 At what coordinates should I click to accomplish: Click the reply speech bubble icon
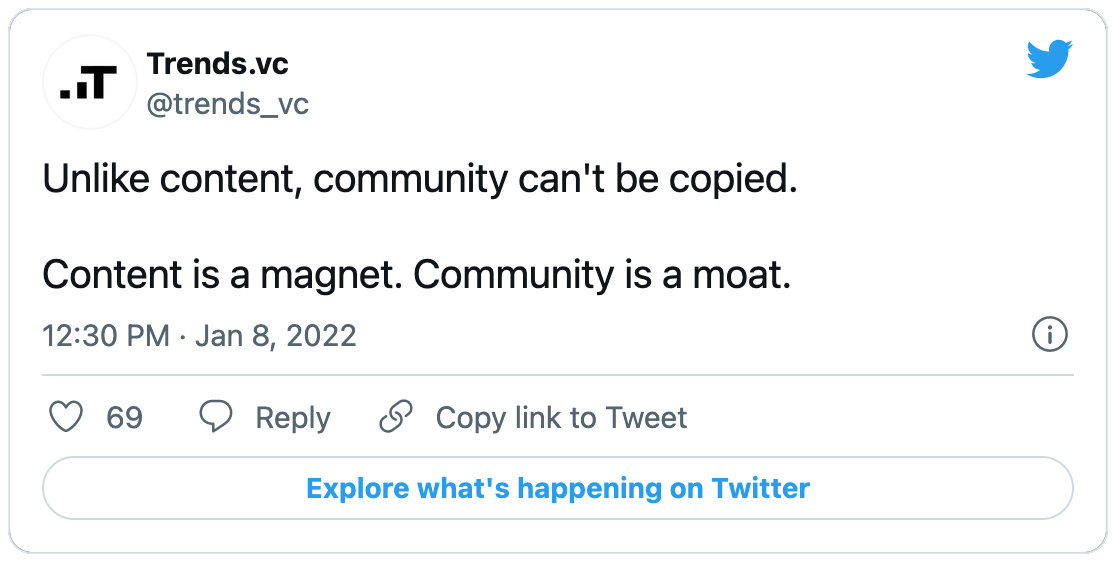coord(215,417)
